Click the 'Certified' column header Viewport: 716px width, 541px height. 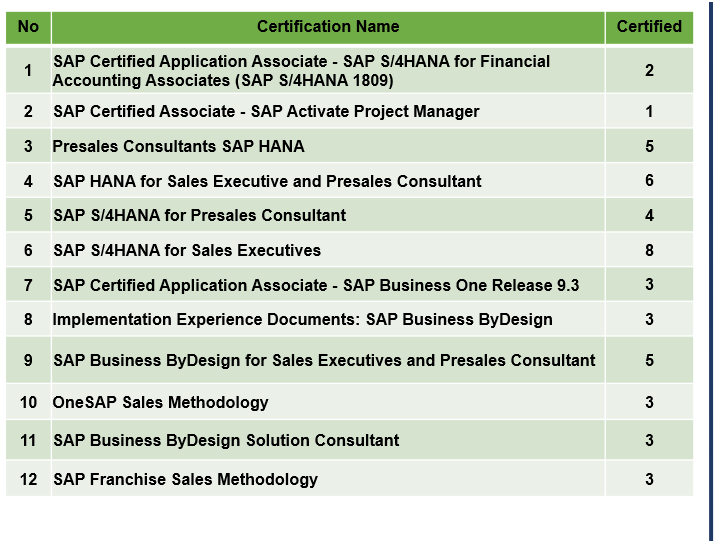pos(649,27)
